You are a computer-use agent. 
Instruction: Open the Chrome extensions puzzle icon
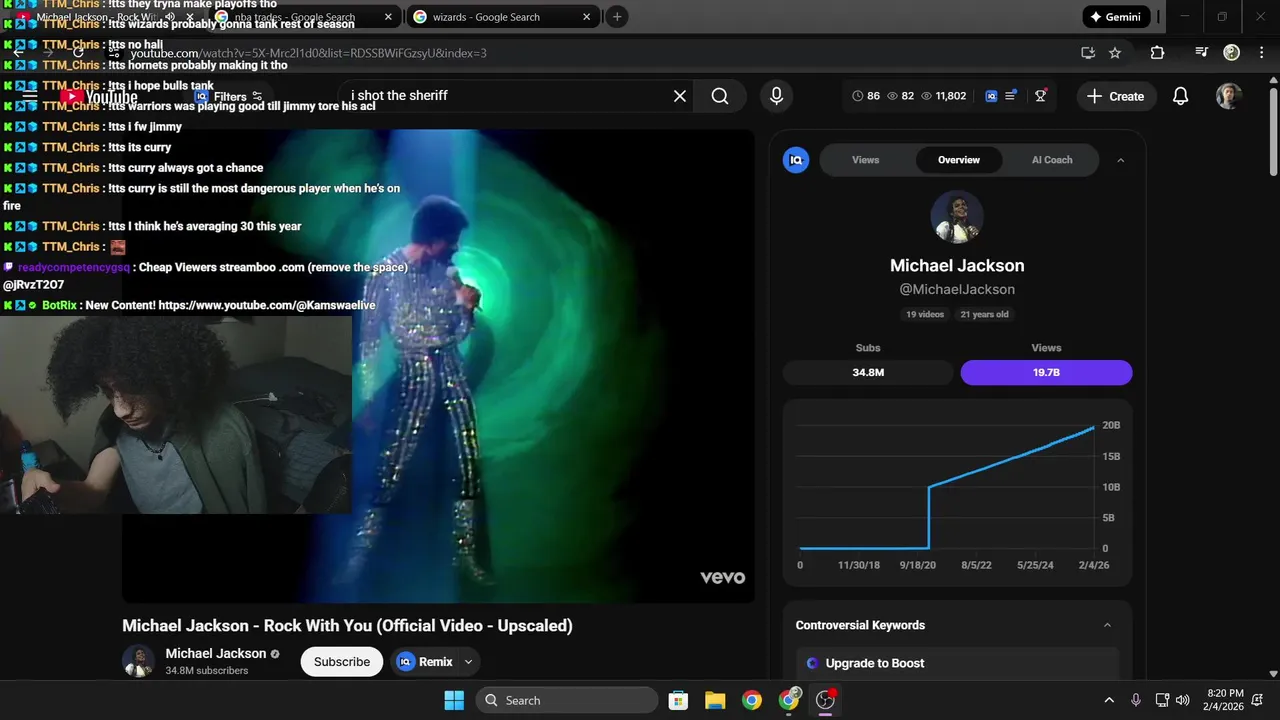tap(1157, 53)
